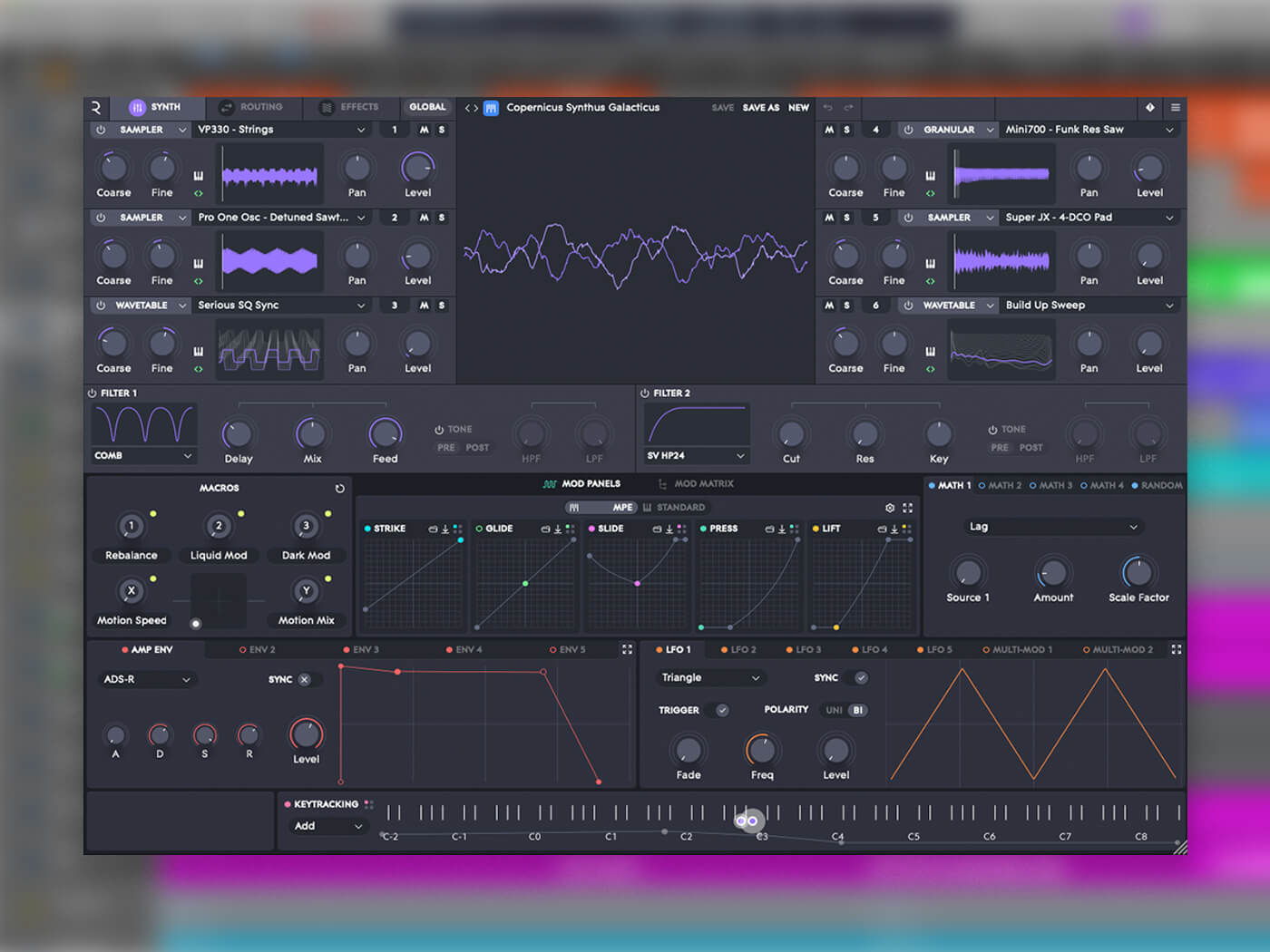1270x952 pixels.
Task: Click the undo arrow icon
Action: [827, 108]
